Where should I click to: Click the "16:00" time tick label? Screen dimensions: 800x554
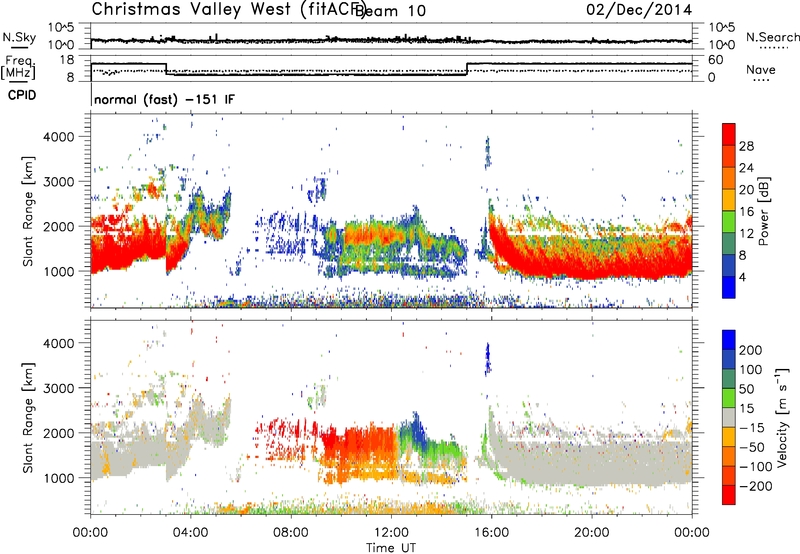pyautogui.click(x=491, y=533)
